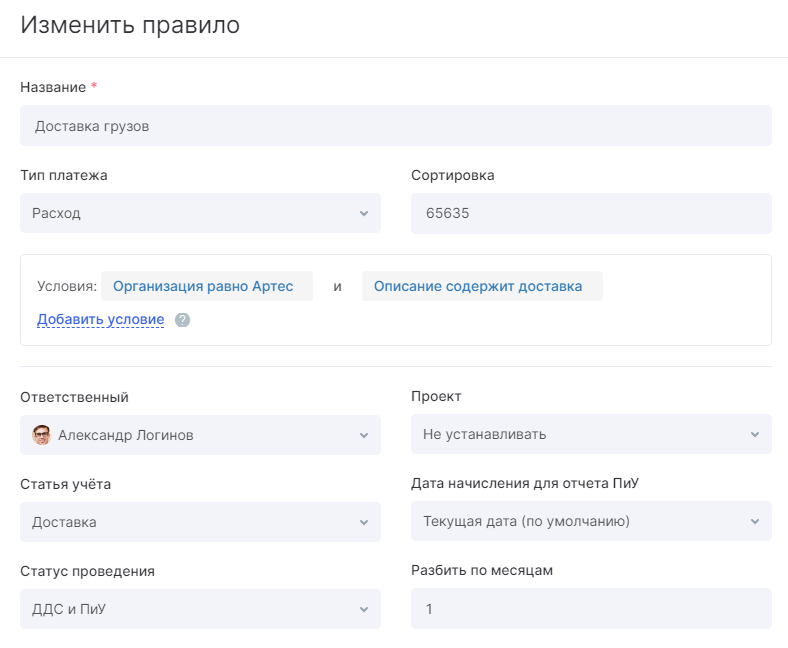Viewport: 788px width, 648px height.
Task: Expand Текущая дата (по умолчанию) dropdown
Action: 591,521
